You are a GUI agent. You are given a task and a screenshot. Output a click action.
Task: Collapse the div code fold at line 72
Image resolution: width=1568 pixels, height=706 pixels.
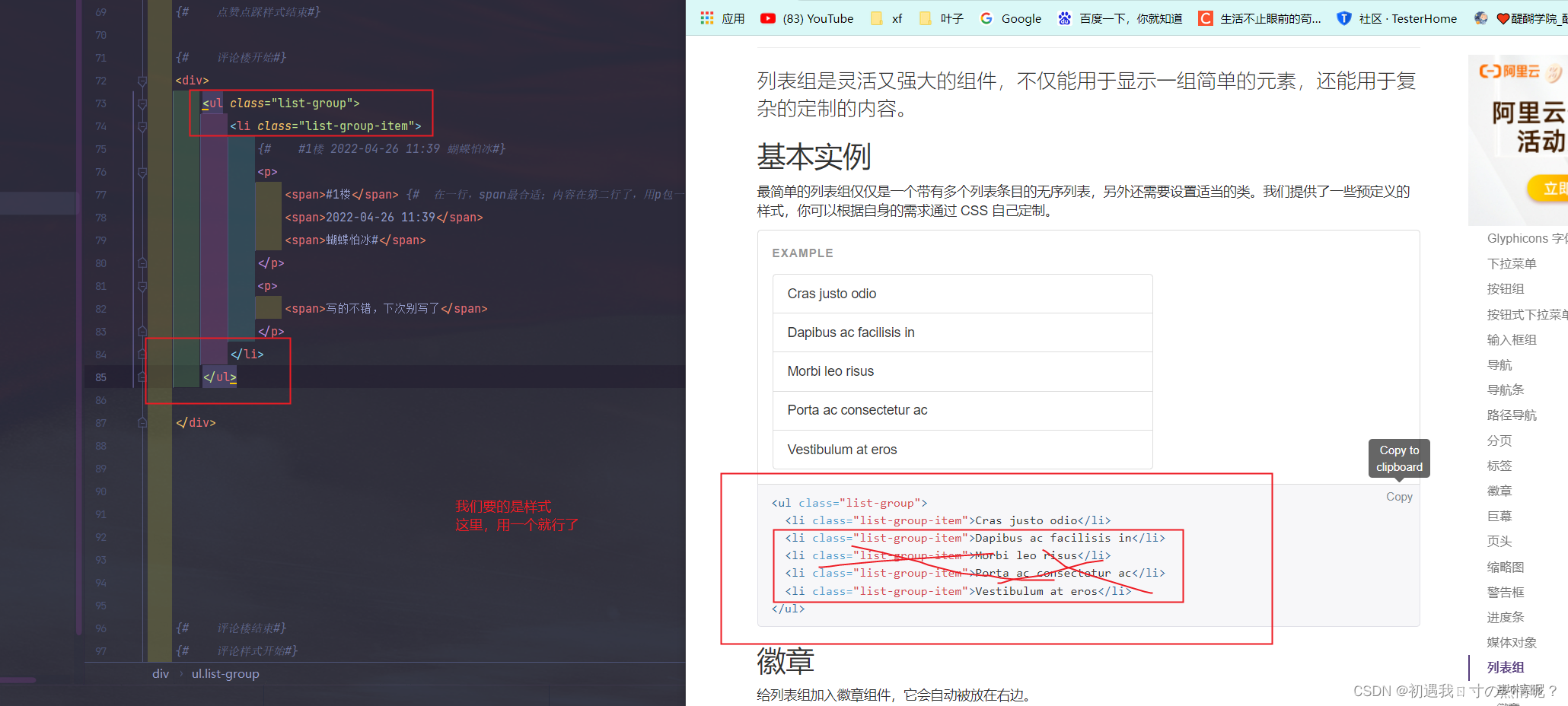click(142, 80)
